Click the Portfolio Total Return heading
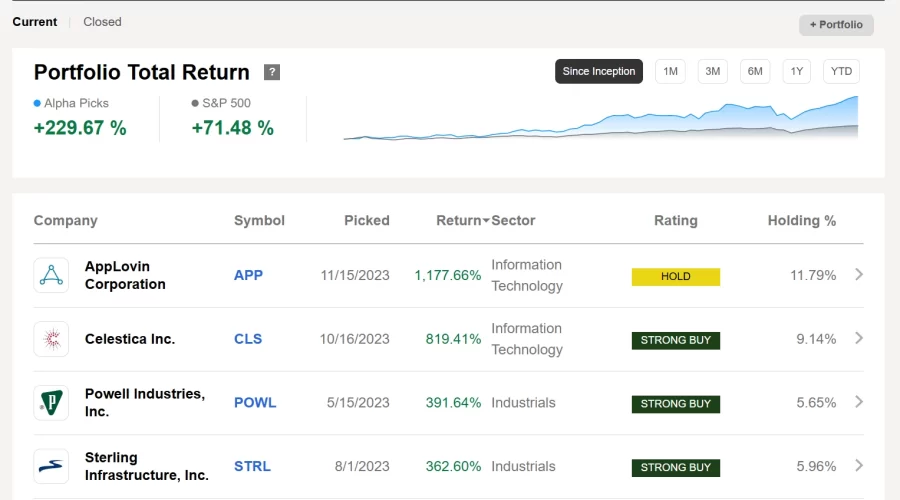The height and width of the screenshot is (500, 900). point(142,72)
